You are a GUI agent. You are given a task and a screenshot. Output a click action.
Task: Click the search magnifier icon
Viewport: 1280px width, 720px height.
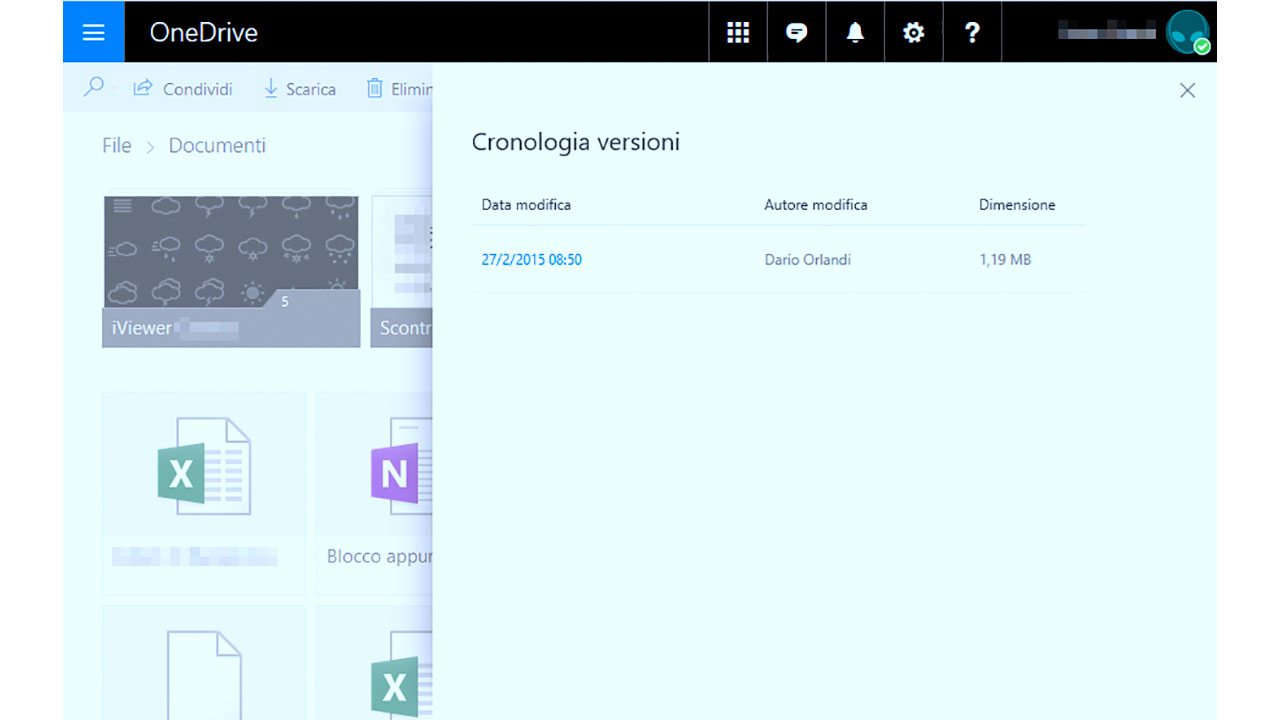click(93, 88)
